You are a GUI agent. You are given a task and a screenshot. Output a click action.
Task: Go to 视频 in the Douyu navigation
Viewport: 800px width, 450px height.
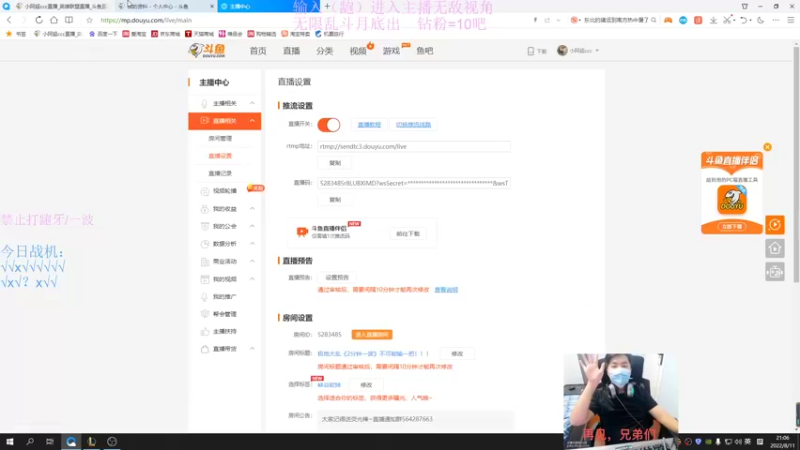tap(358, 51)
